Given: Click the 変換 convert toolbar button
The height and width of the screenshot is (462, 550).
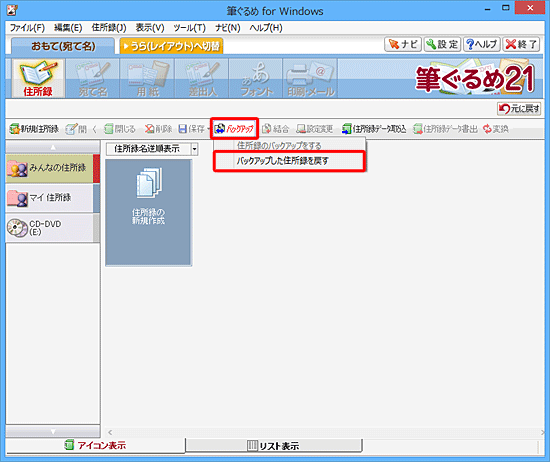Looking at the screenshot, I should [x=496, y=129].
